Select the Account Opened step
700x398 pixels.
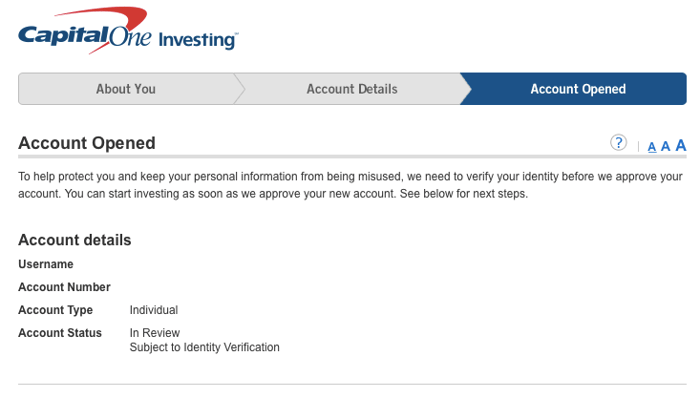(578, 89)
